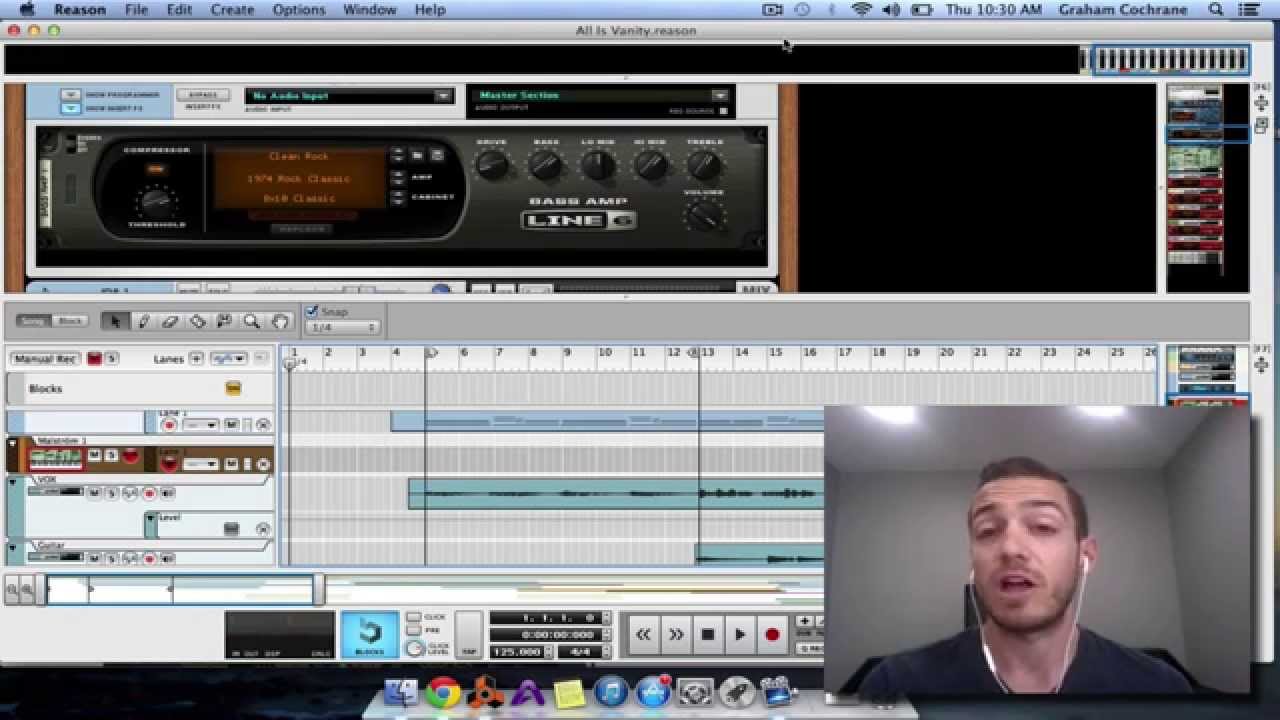Toggle Show Insert FX expander
This screenshot has height=720, width=1280.
coord(70,108)
